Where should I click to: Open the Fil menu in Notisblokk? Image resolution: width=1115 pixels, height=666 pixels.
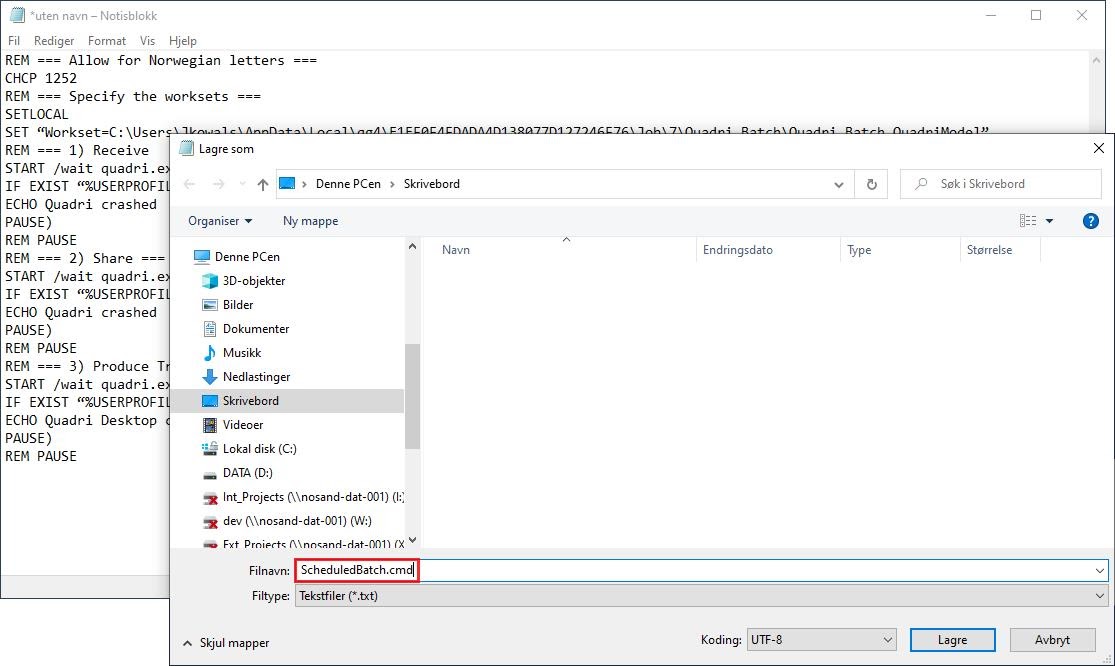pyautogui.click(x=14, y=41)
